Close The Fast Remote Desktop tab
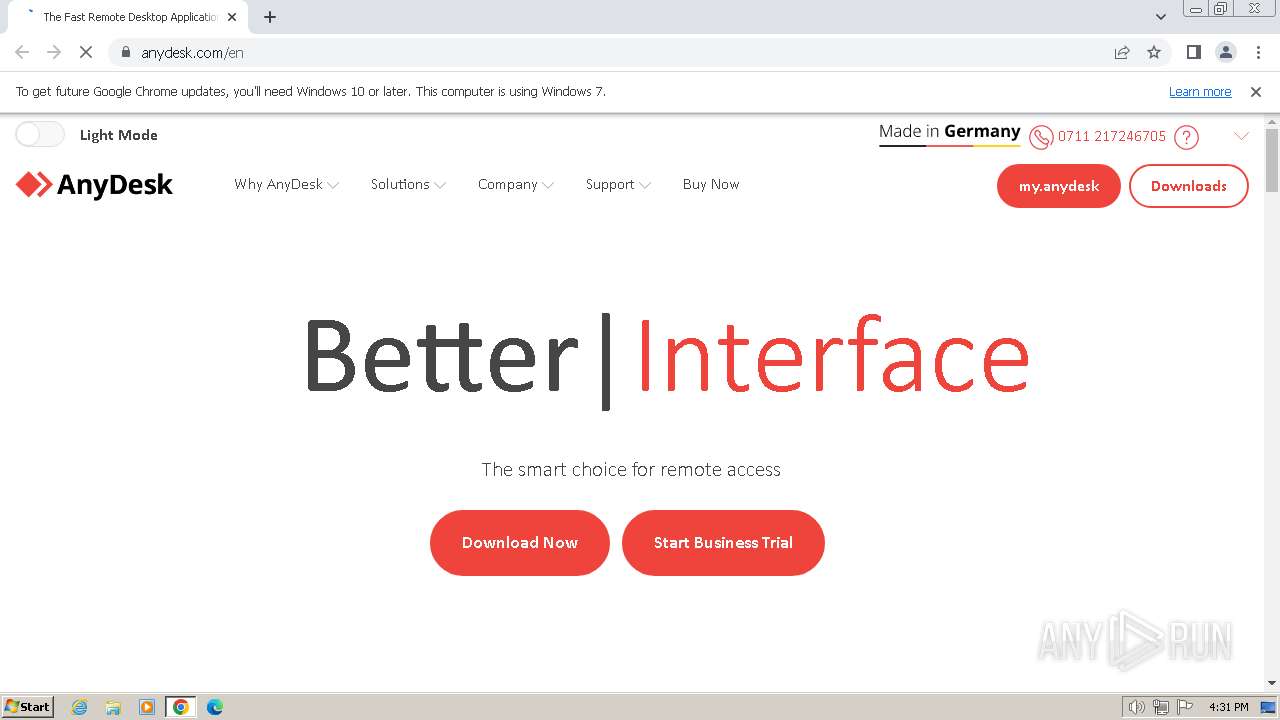This screenshot has width=1280, height=720. coord(232,17)
